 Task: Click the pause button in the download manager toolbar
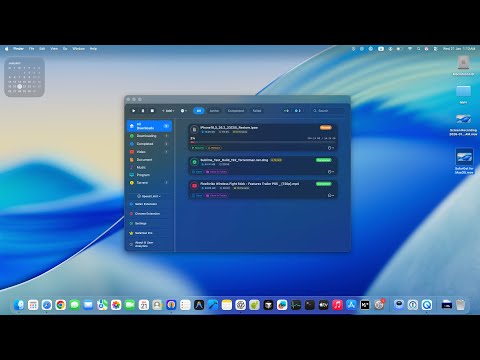point(143,111)
